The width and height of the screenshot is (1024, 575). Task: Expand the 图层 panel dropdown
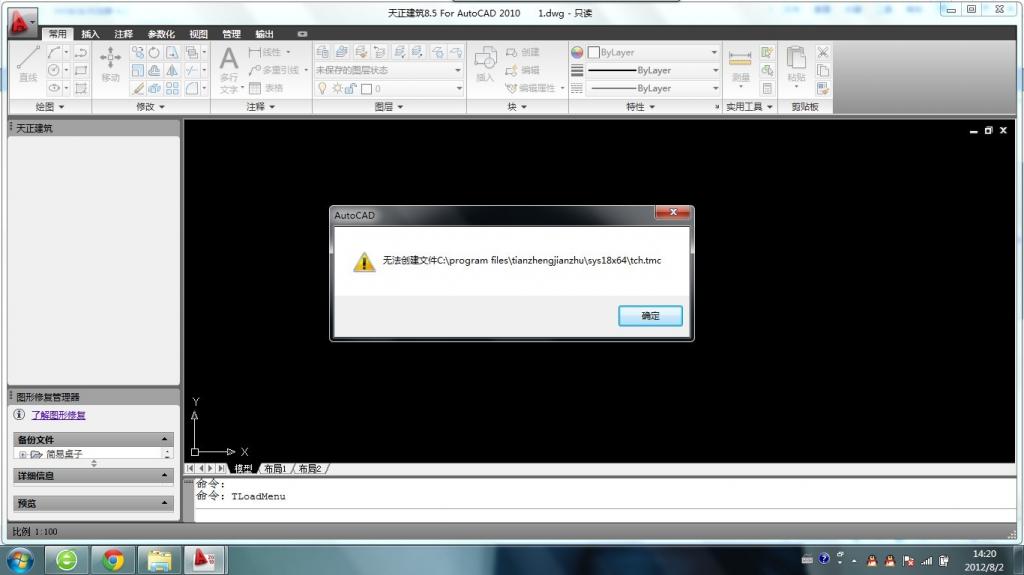point(400,107)
